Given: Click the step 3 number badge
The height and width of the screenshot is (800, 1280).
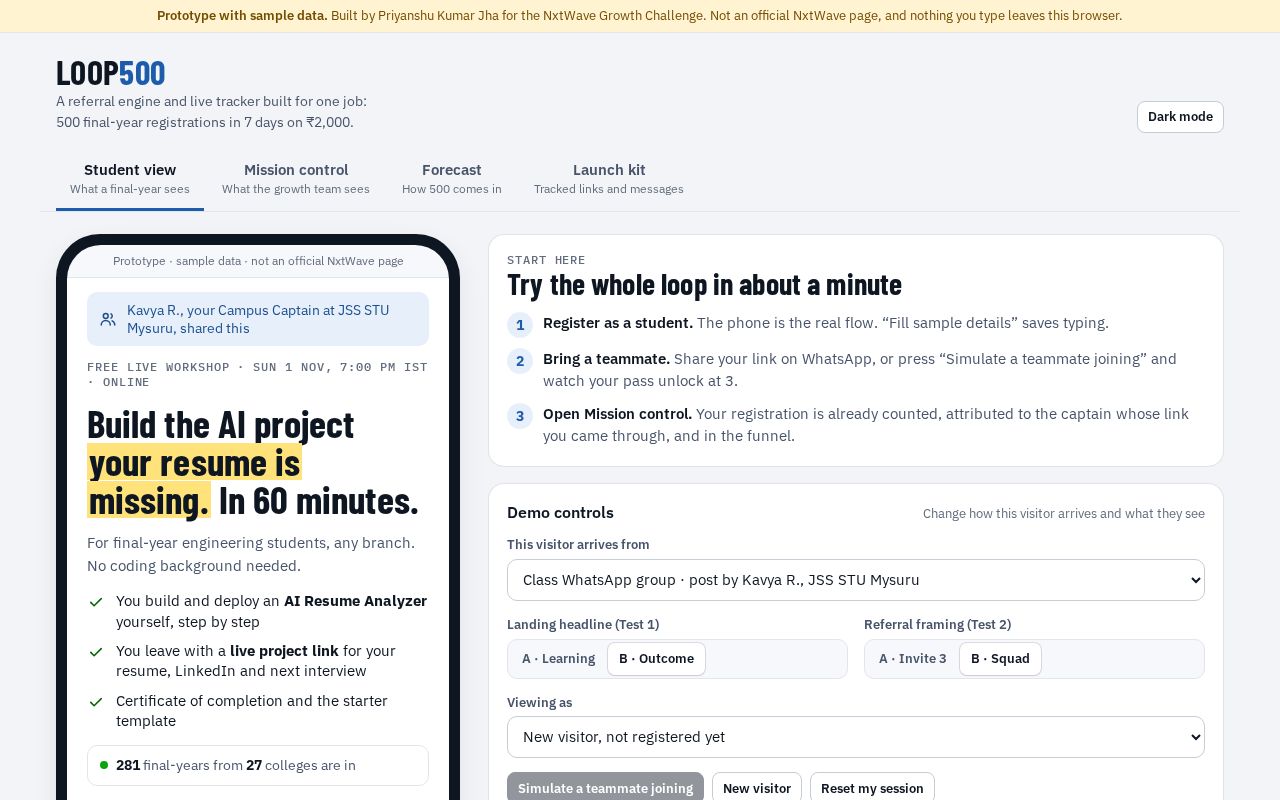Looking at the screenshot, I should 520,416.
